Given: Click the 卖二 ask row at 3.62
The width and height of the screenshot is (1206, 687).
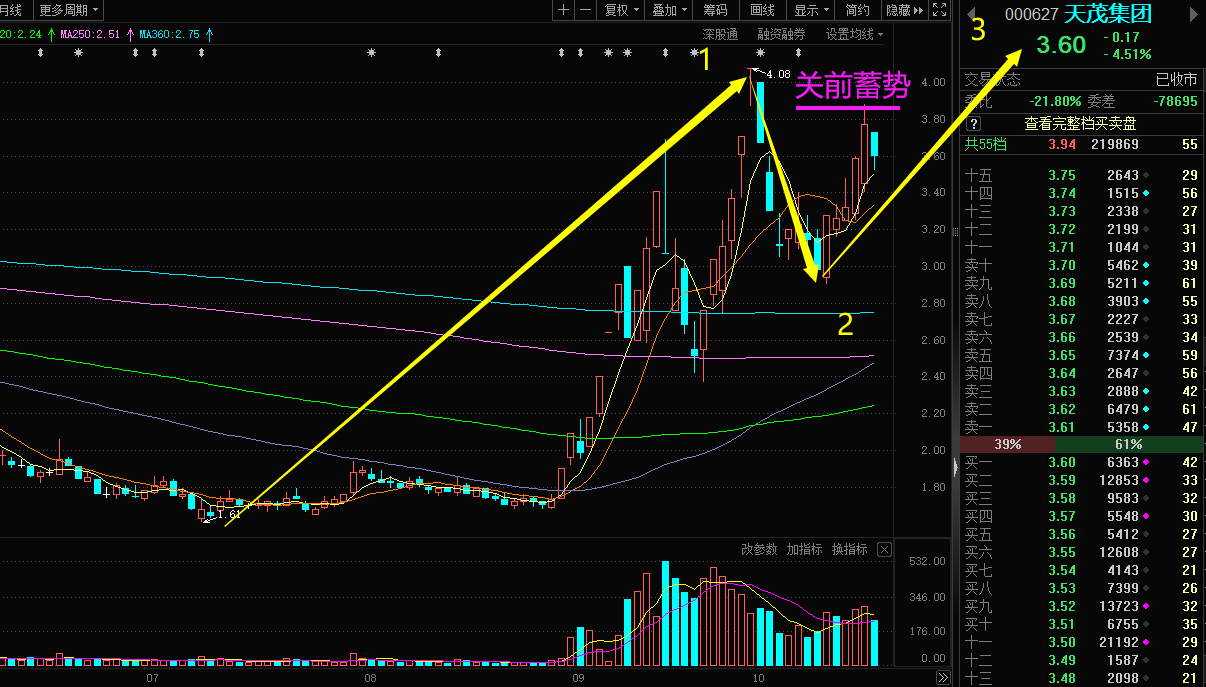Looking at the screenshot, I should point(1080,410).
